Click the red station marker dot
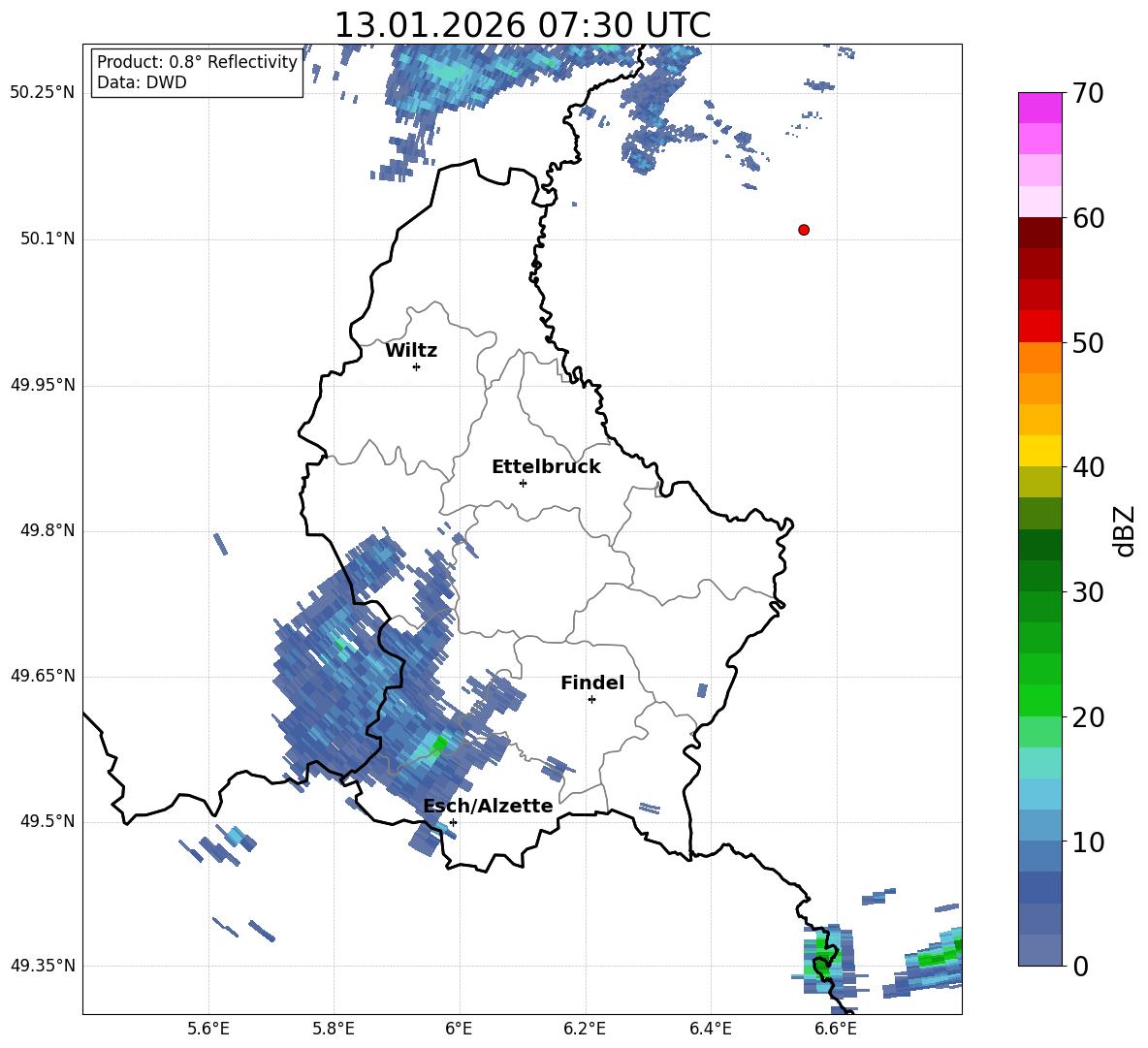The width and height of the screenshot is (1148, 1048). (804, 230)
